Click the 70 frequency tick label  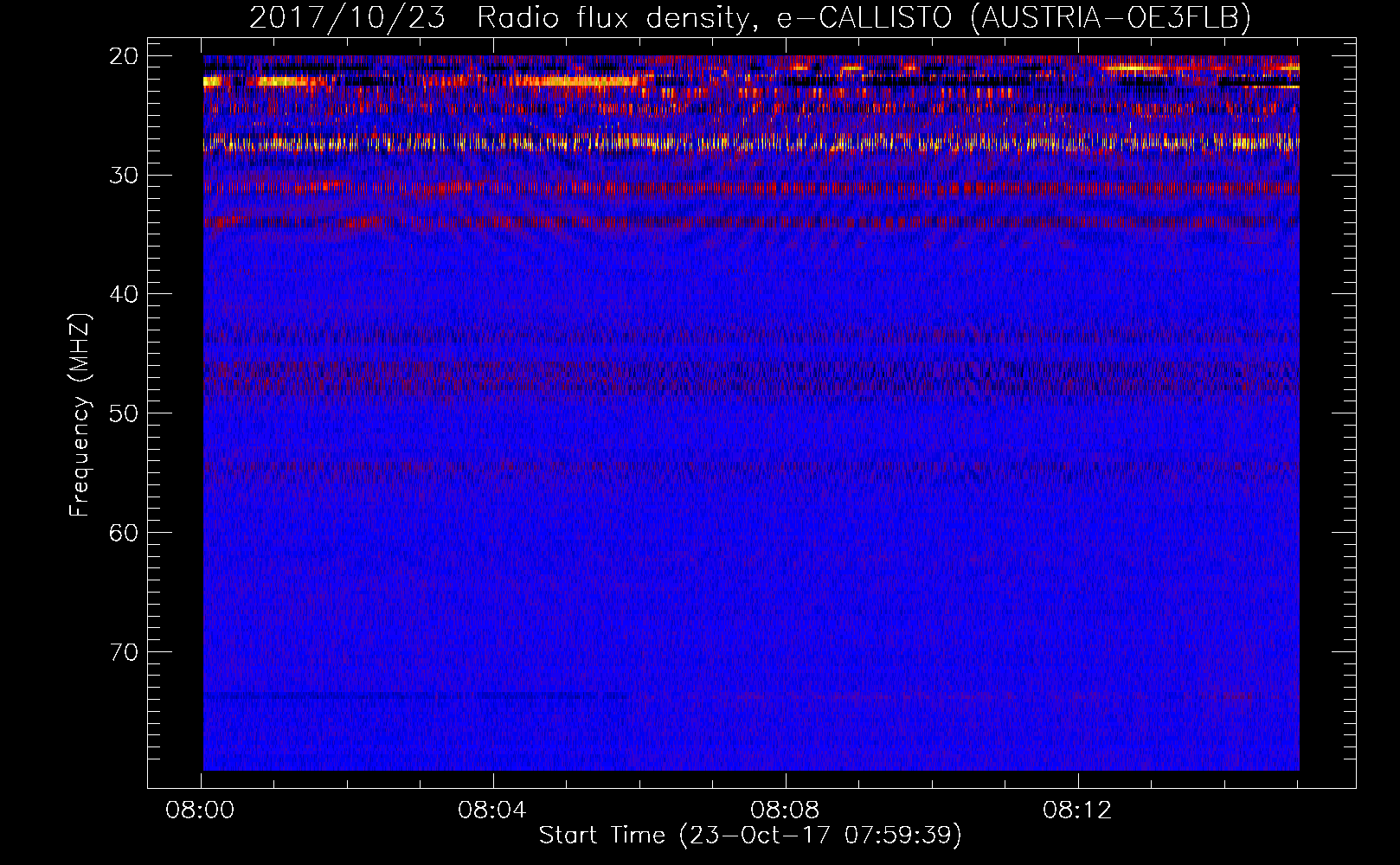124,651
